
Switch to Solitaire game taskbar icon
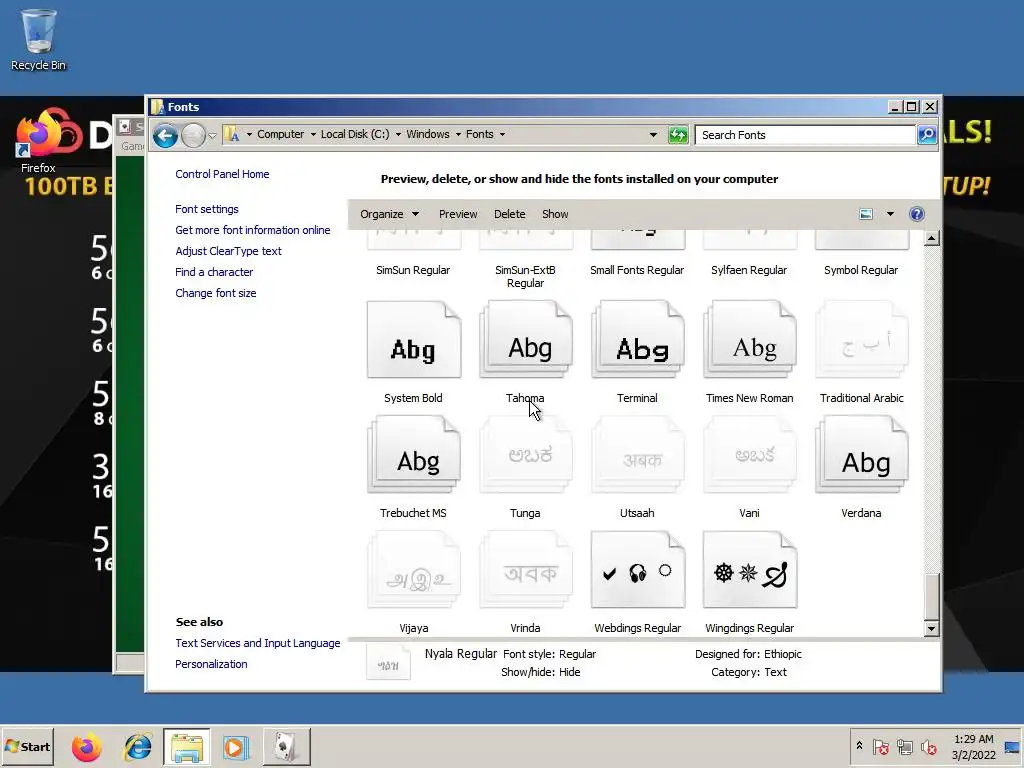286,747
